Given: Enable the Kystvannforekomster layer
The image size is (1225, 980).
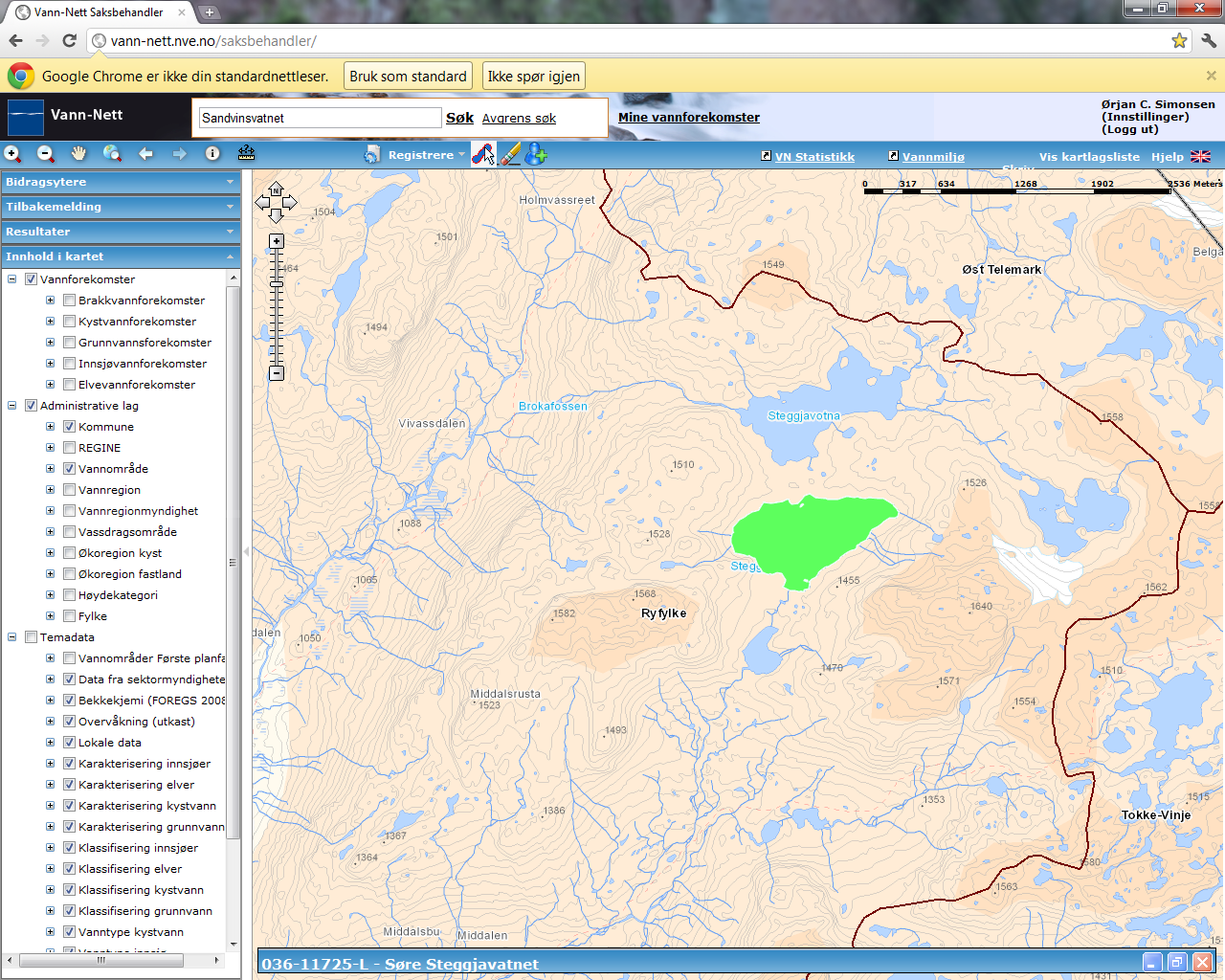Looking at the screenshot, I should coord(69,322).
